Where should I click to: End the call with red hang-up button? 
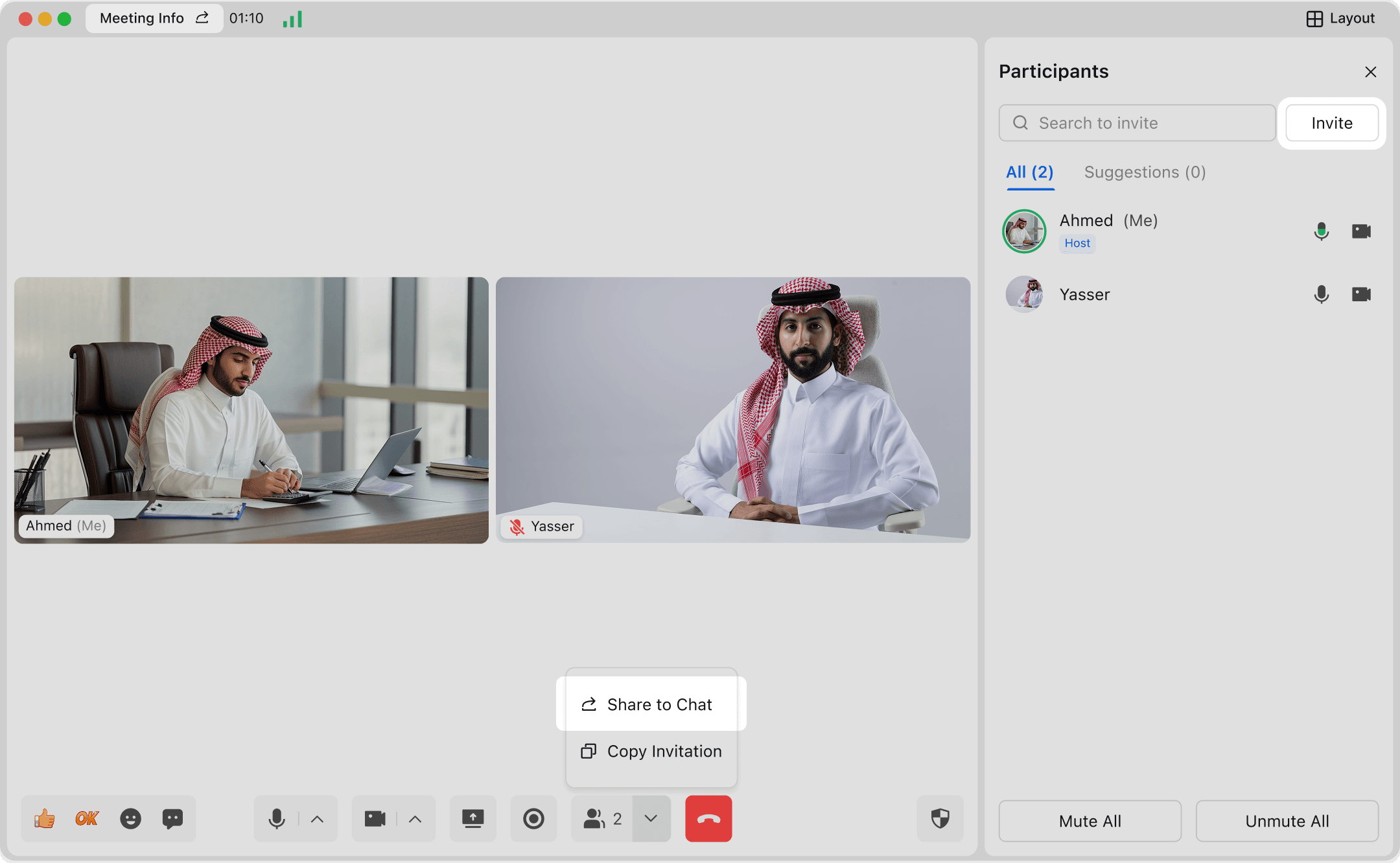click(x=708, y=819)
